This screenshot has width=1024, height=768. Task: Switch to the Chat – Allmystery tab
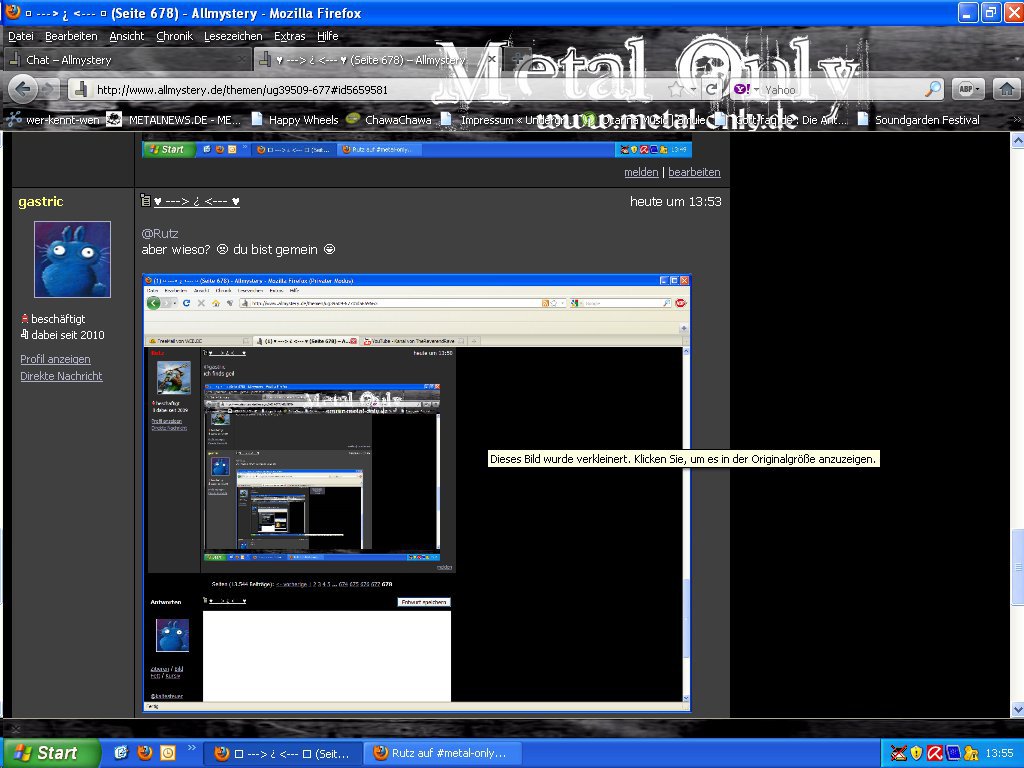(x=127, y=59)
